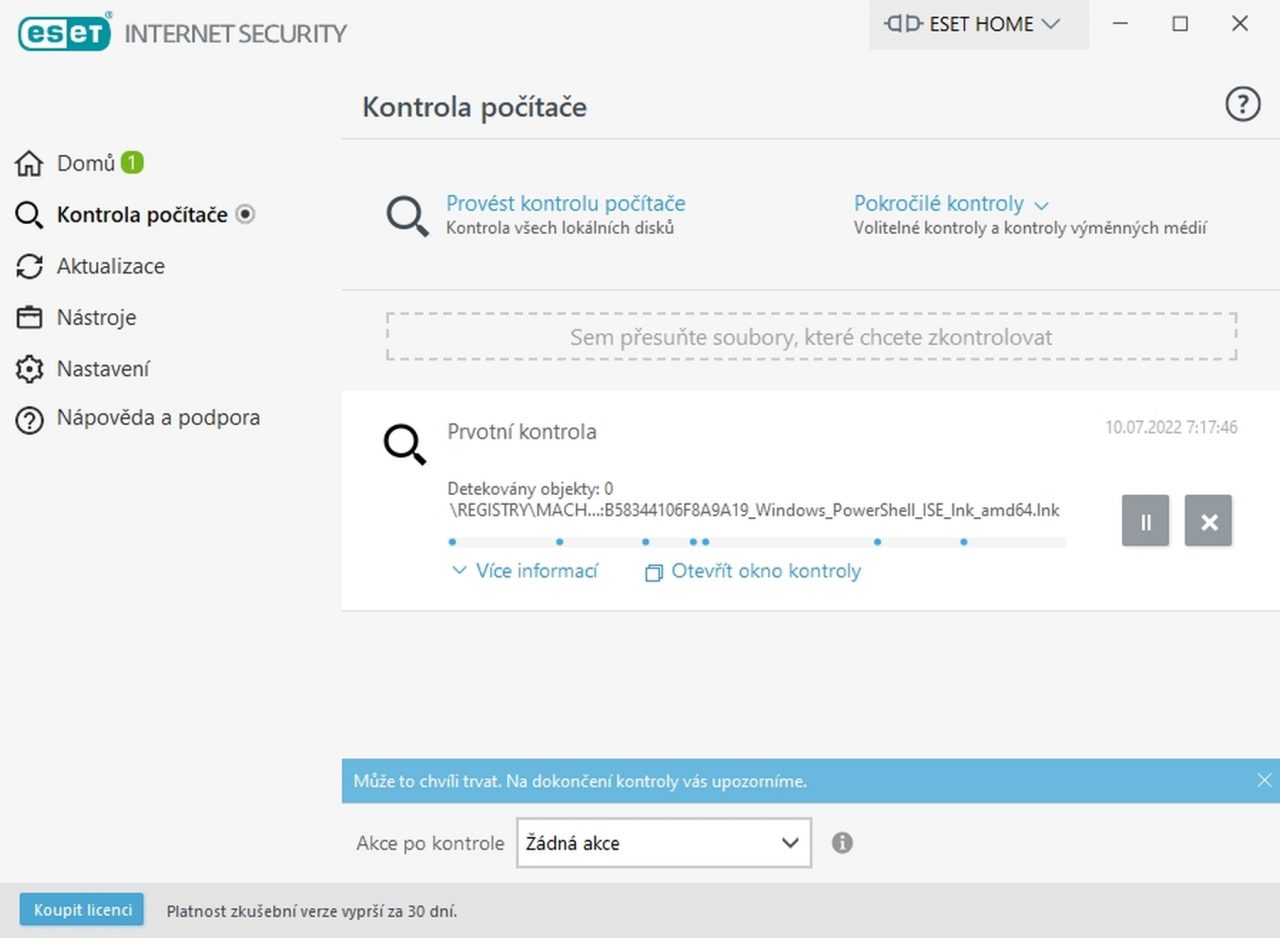The width and height of the screenshot is (1280, 938).
Task: Select Nástroje in the sidebar
Action: tap(96, 318)
